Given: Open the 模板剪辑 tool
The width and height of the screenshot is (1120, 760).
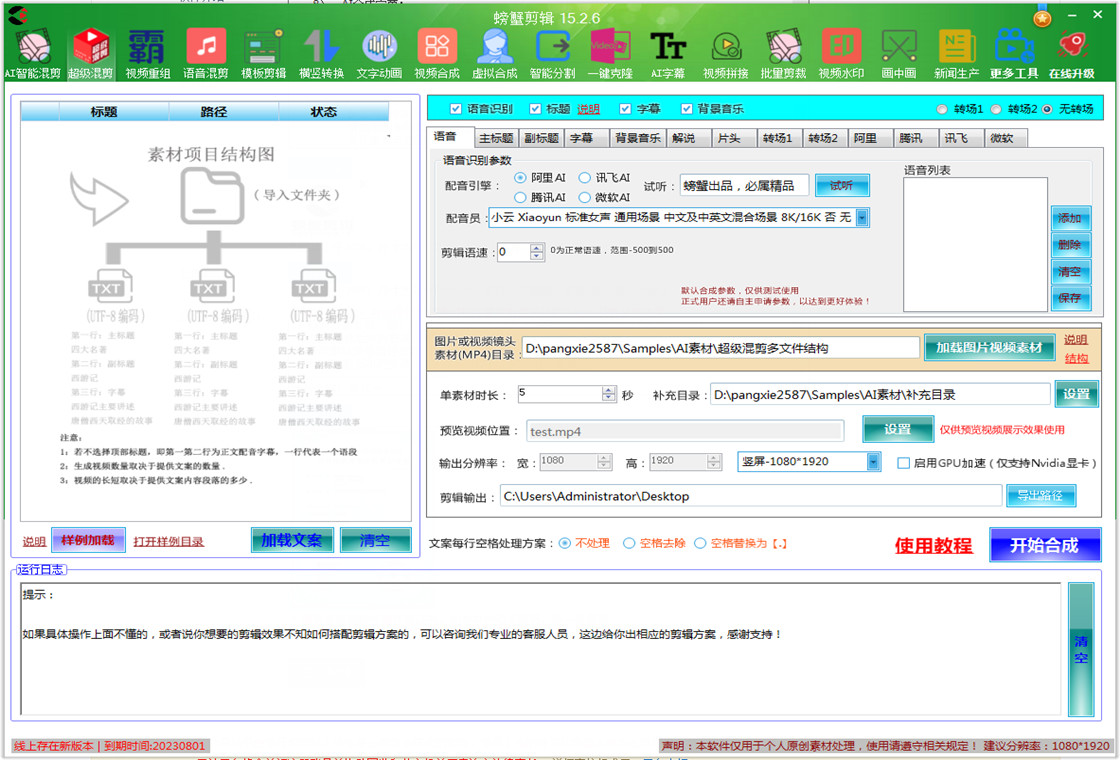Looking at the screenshot, I should coord(264,54).
